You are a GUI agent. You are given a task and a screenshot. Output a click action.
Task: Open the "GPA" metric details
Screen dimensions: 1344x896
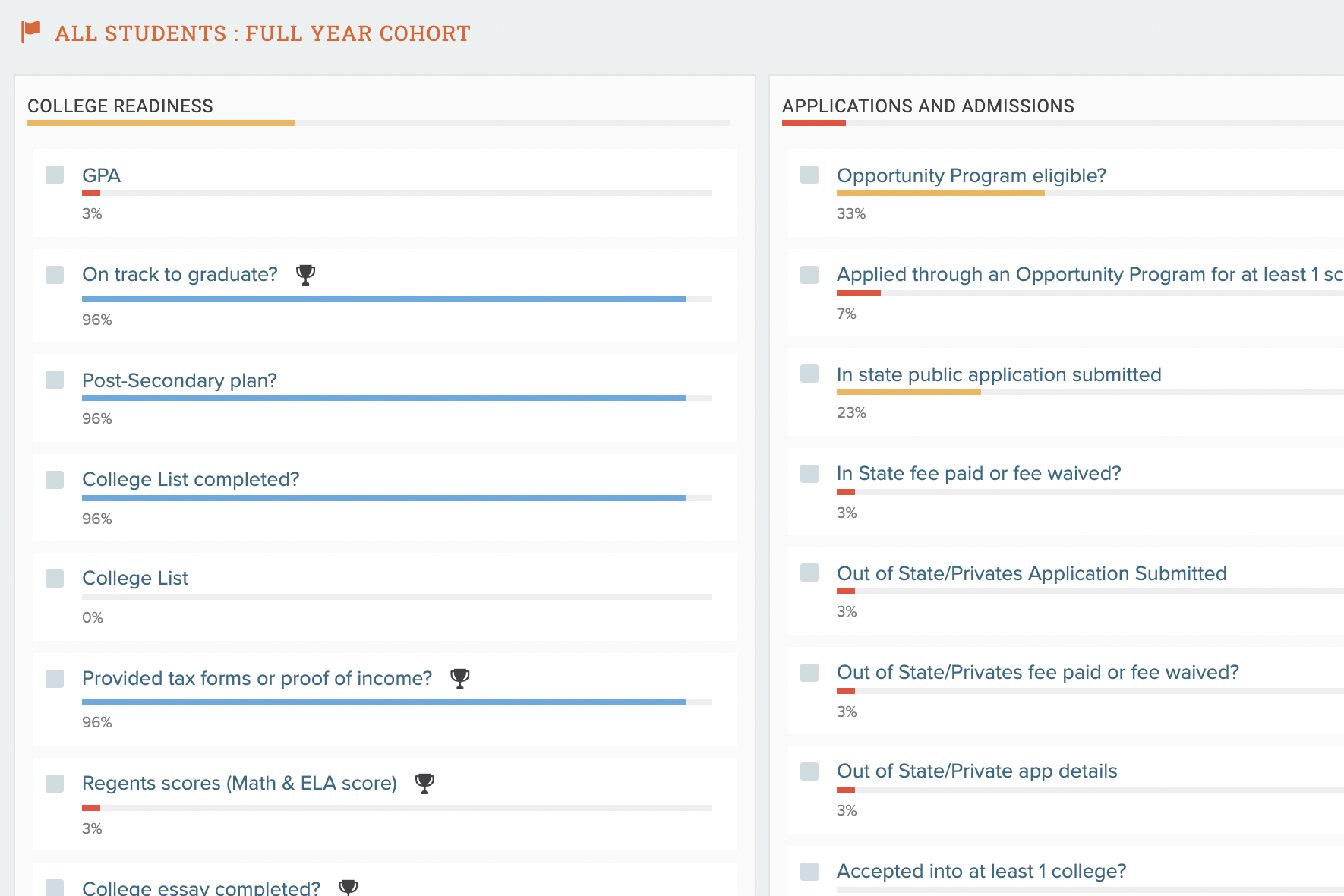(x=101, y=175)
